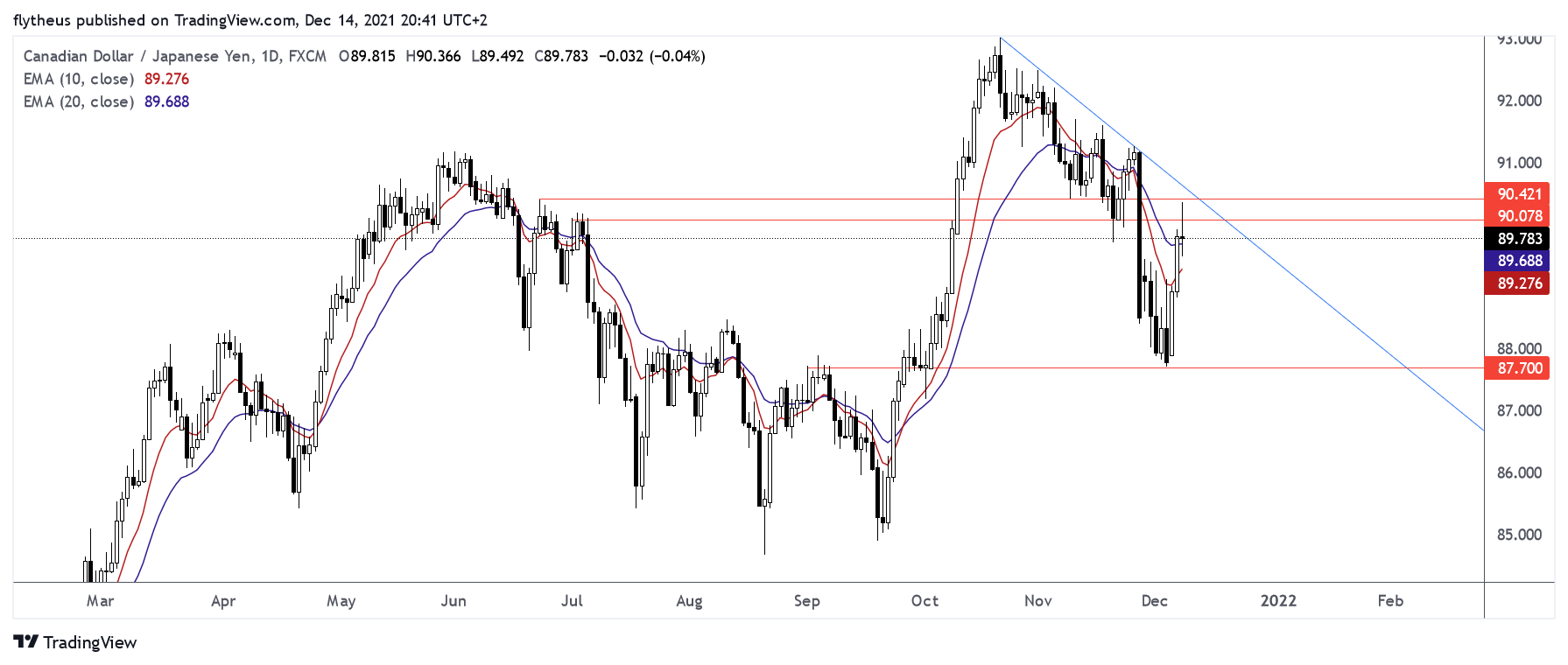The image size is (1568, 665).
Task: Click the 90.421 red price label
Action: point(1518,194)
